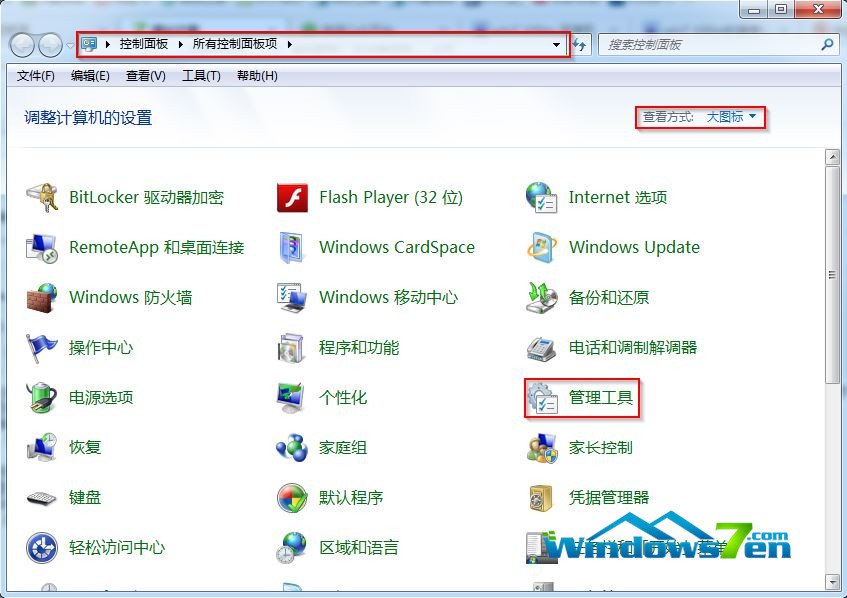Open the Flash Player (32位) settings
The width and height of the screenshot is (847, 598).
click(x=388, y=197)
